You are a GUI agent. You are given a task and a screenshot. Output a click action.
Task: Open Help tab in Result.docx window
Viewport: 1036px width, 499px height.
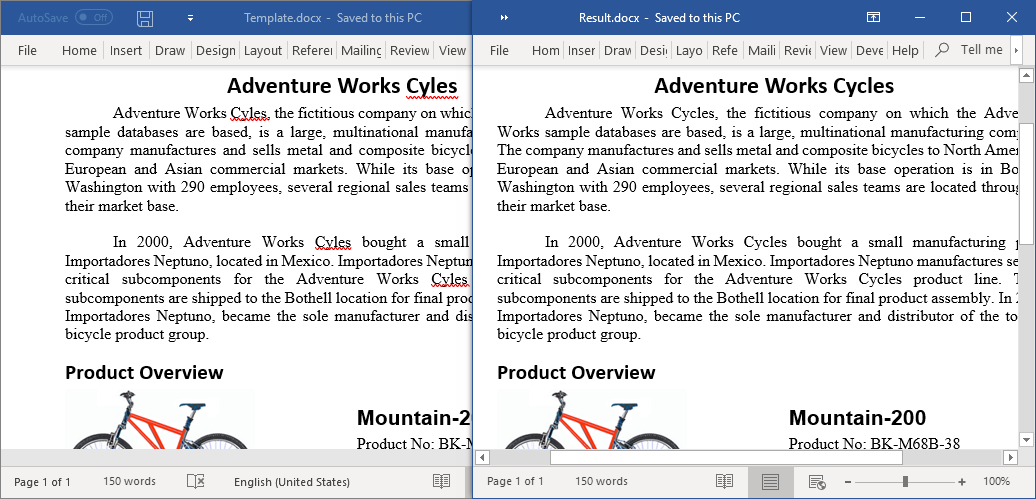905,50
